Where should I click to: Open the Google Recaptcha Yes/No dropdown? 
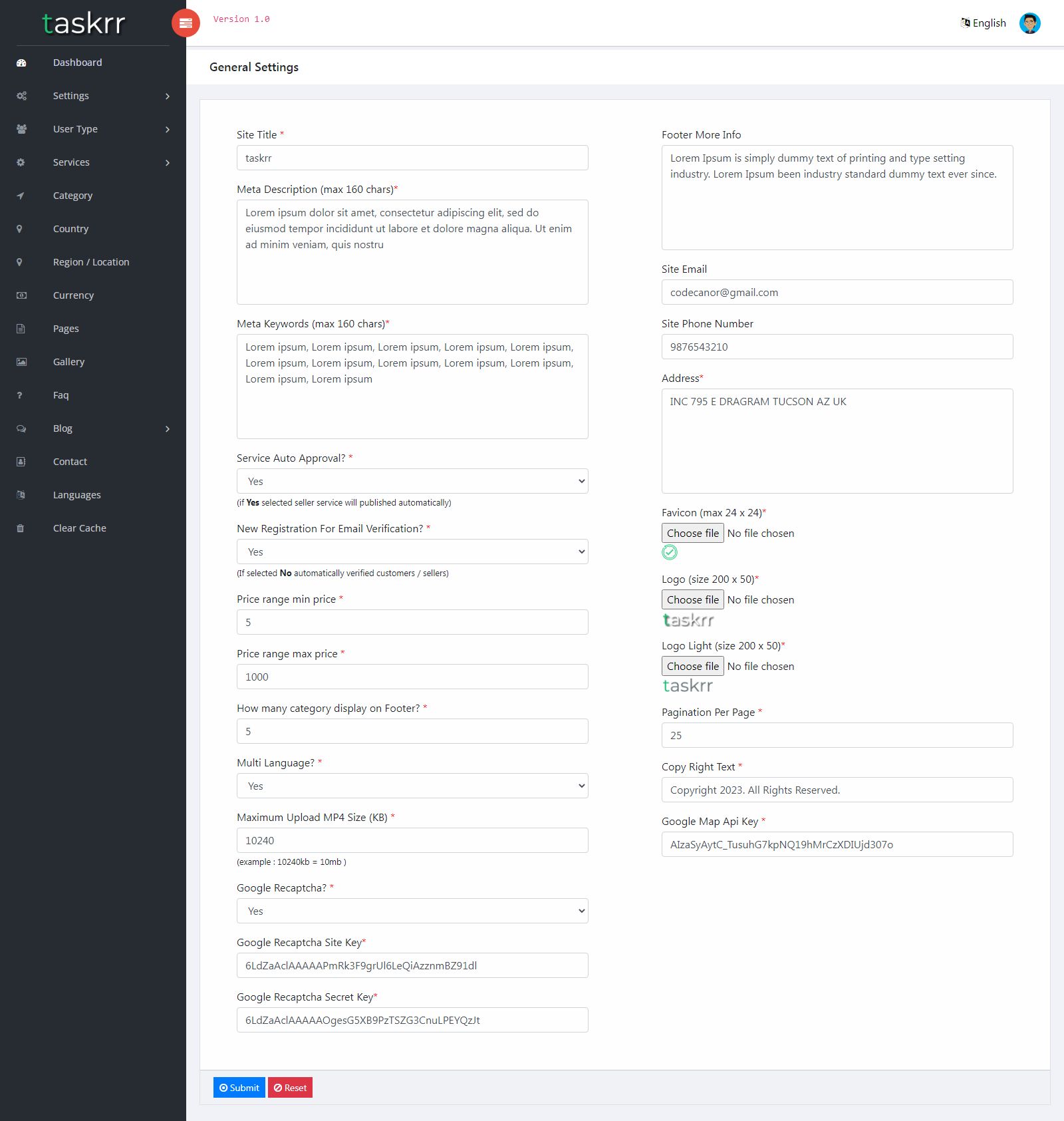(x=412, y=911)
